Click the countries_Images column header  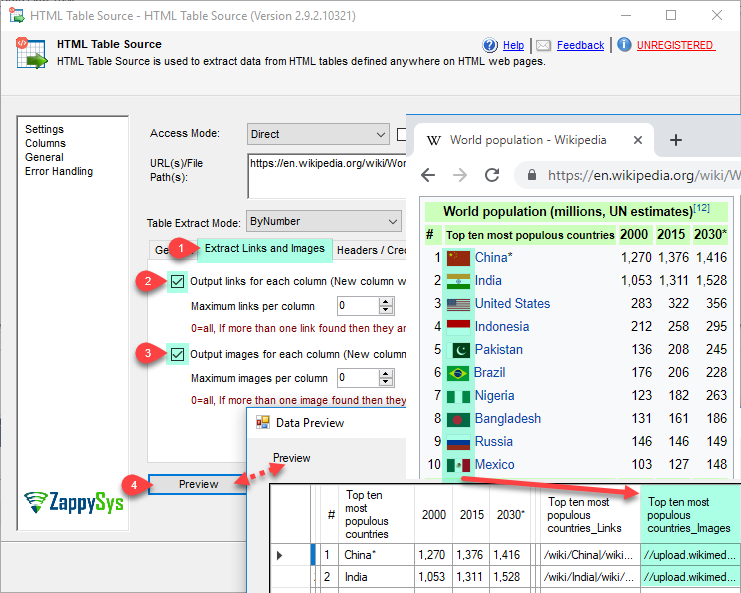click(x=690, y=515)
